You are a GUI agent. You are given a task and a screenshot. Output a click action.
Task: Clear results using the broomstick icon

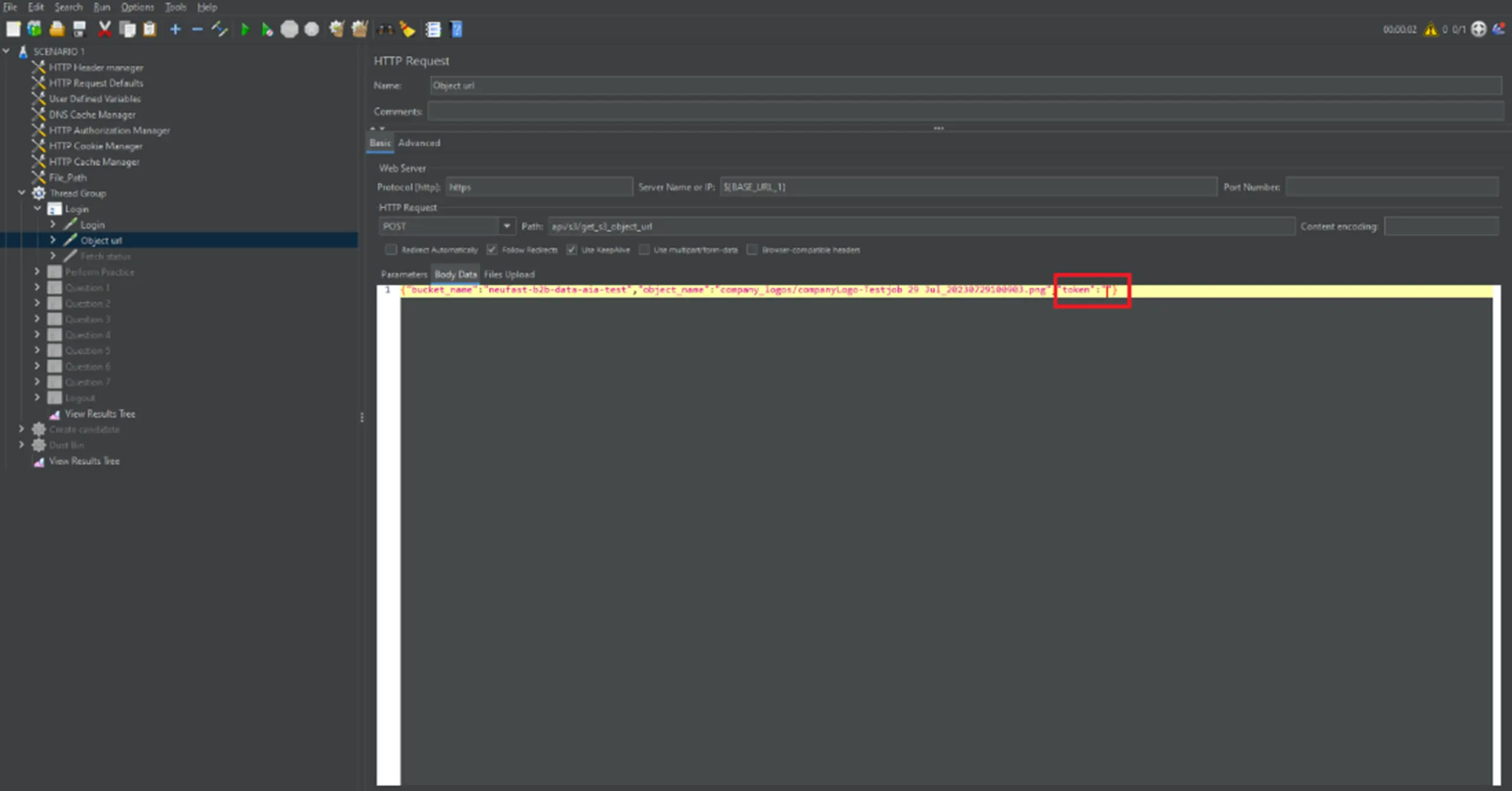click(408, 29)
